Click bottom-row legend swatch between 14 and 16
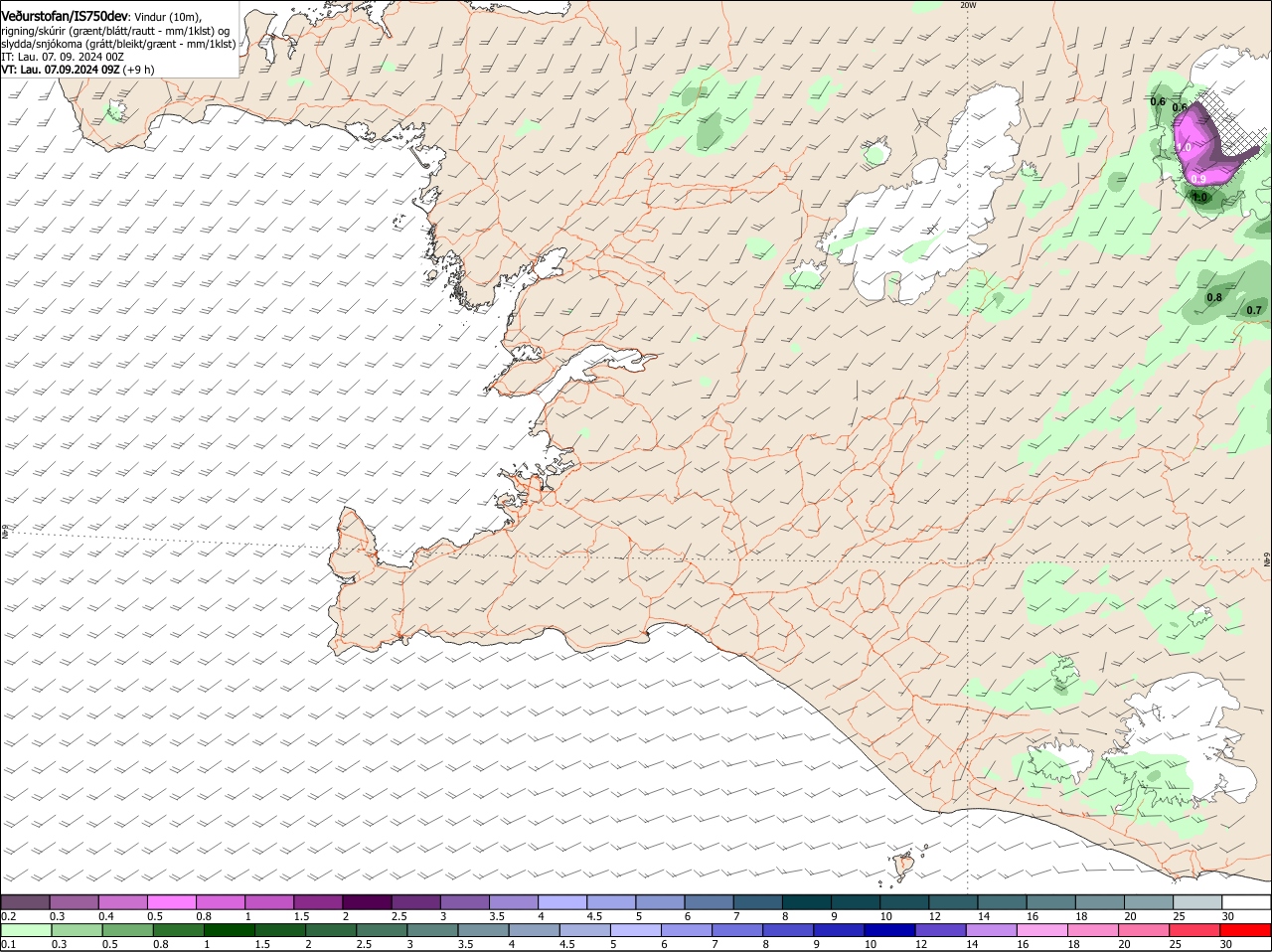Screen dimensions: 1272x952 click(992, 930)
